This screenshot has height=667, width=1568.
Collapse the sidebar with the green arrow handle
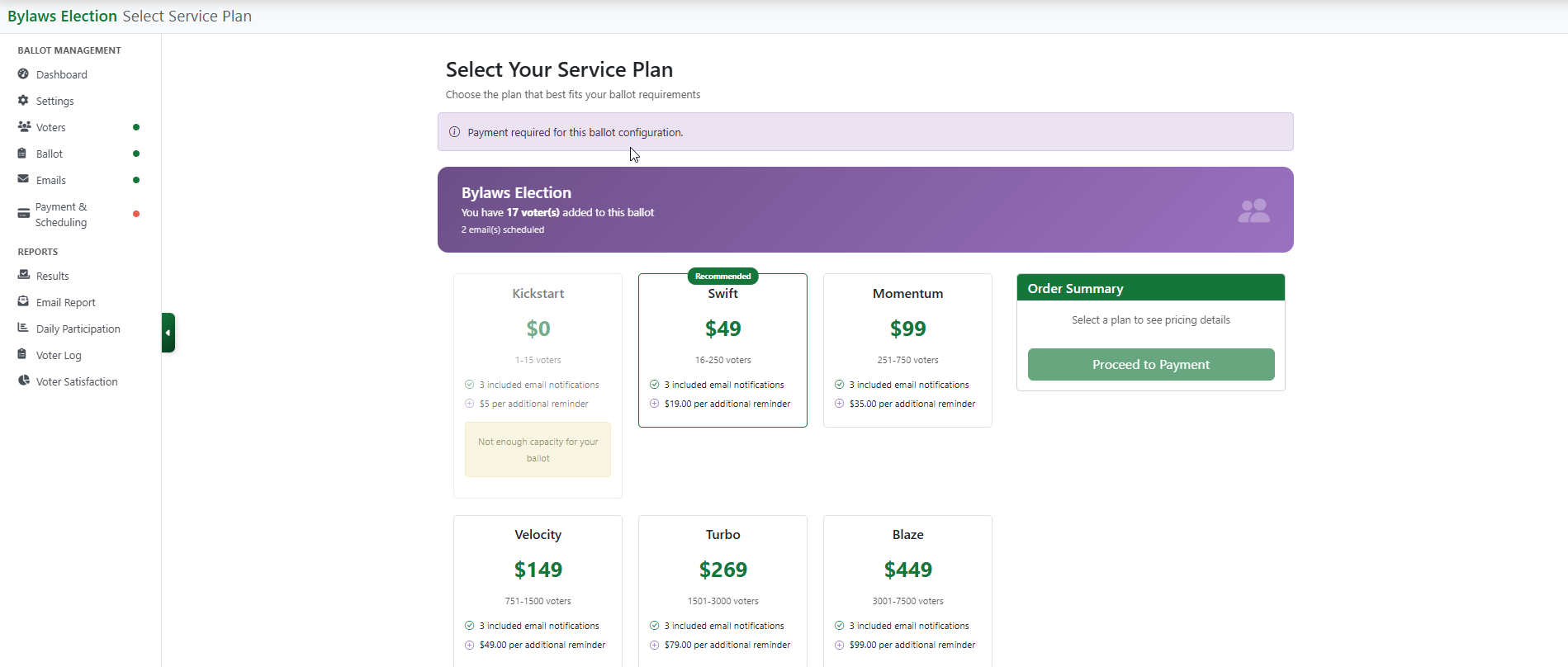[x=168, y=333]
